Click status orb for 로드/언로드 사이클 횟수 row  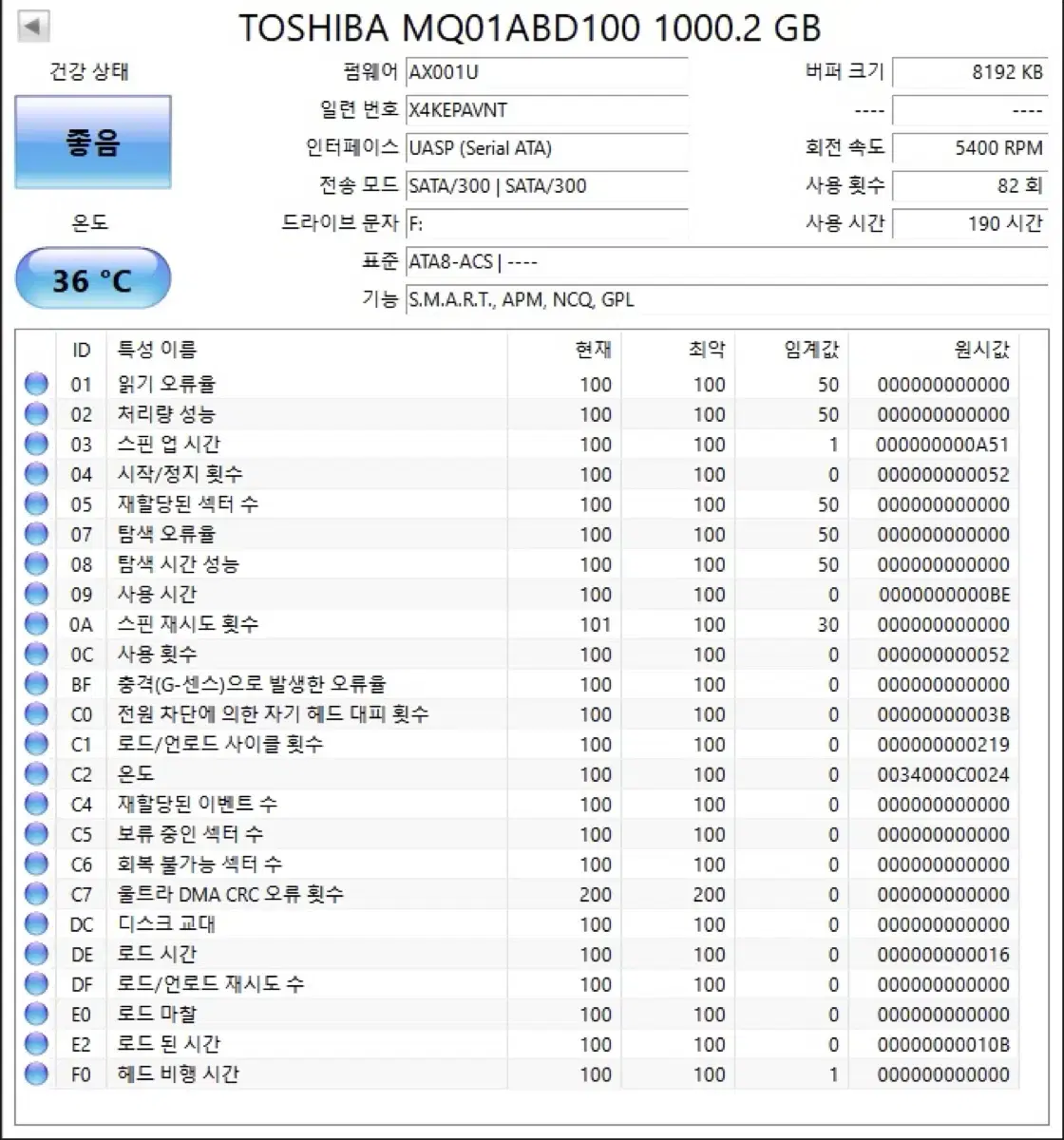tap(36, 745)
